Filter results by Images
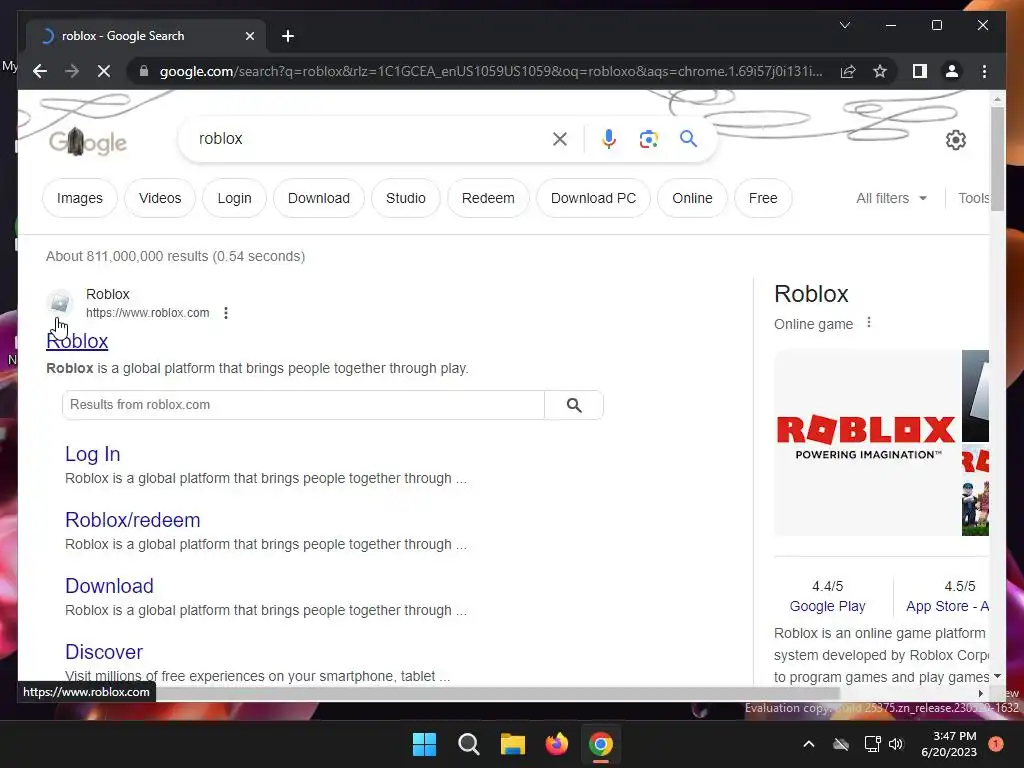 pyautogui.click(x=80, y=198)
